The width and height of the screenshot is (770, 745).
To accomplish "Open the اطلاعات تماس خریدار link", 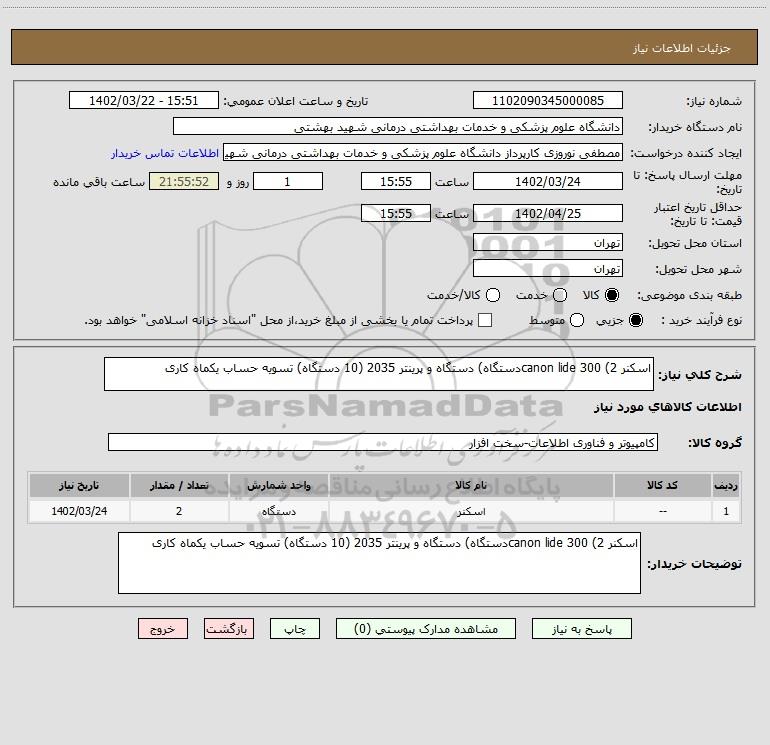I will click(x=165, y=153).
